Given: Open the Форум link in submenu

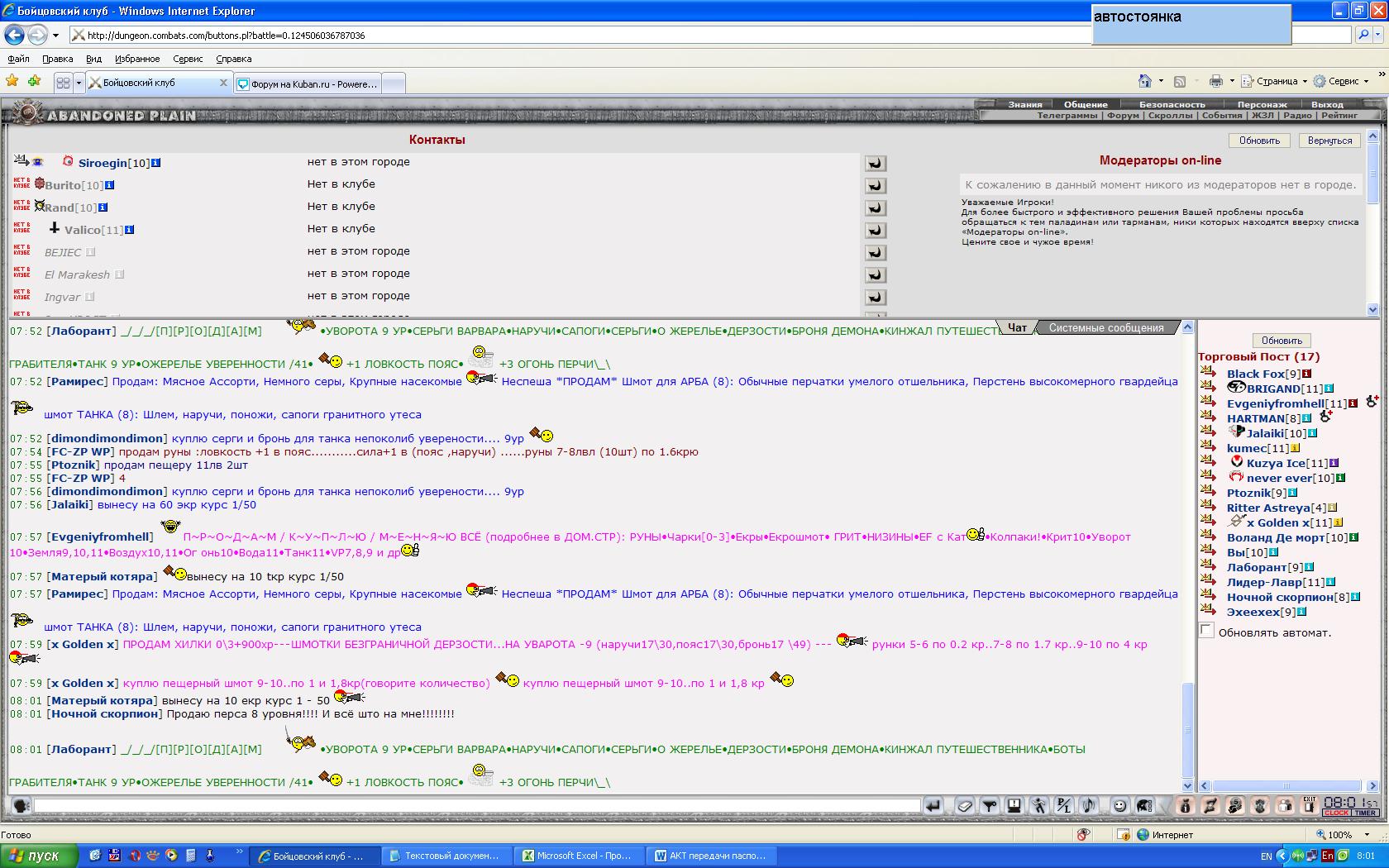Looking at the screenshot, I should [x=1123, y=115].
